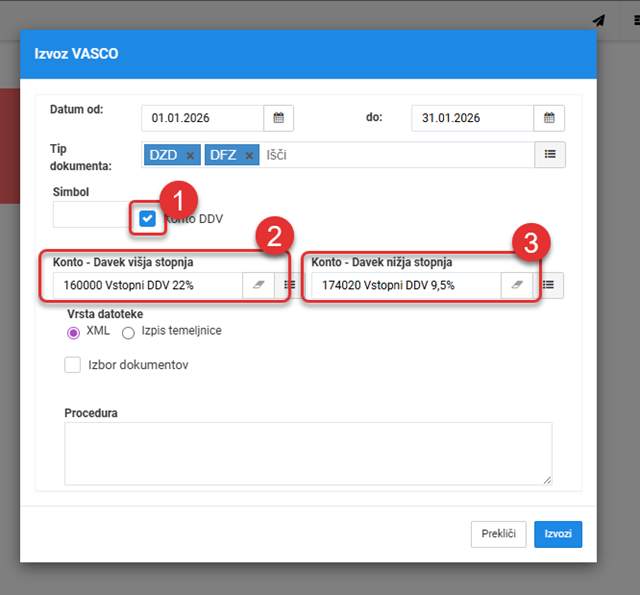Click the 'do' date field 31.01.2026
640x595 pixels.
point(473,118)
